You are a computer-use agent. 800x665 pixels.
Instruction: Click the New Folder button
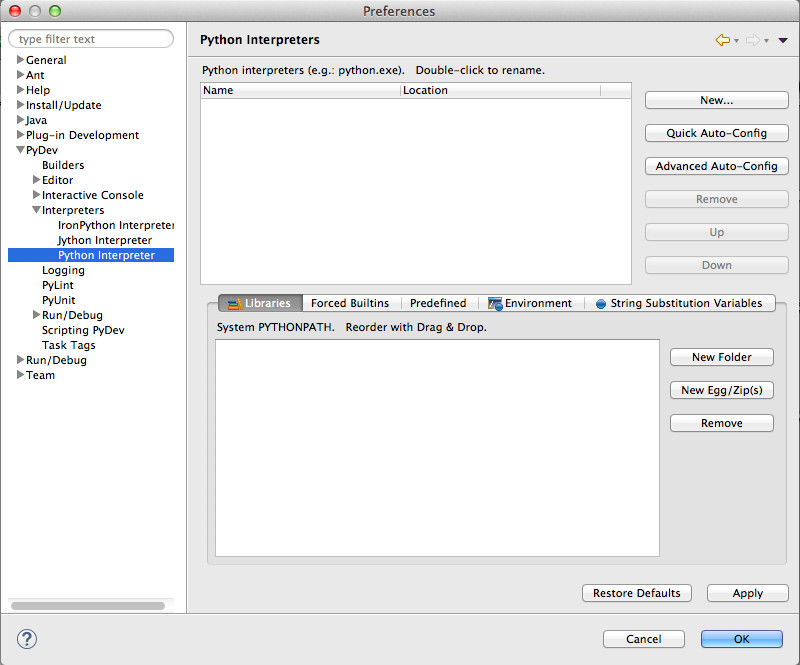721,357
